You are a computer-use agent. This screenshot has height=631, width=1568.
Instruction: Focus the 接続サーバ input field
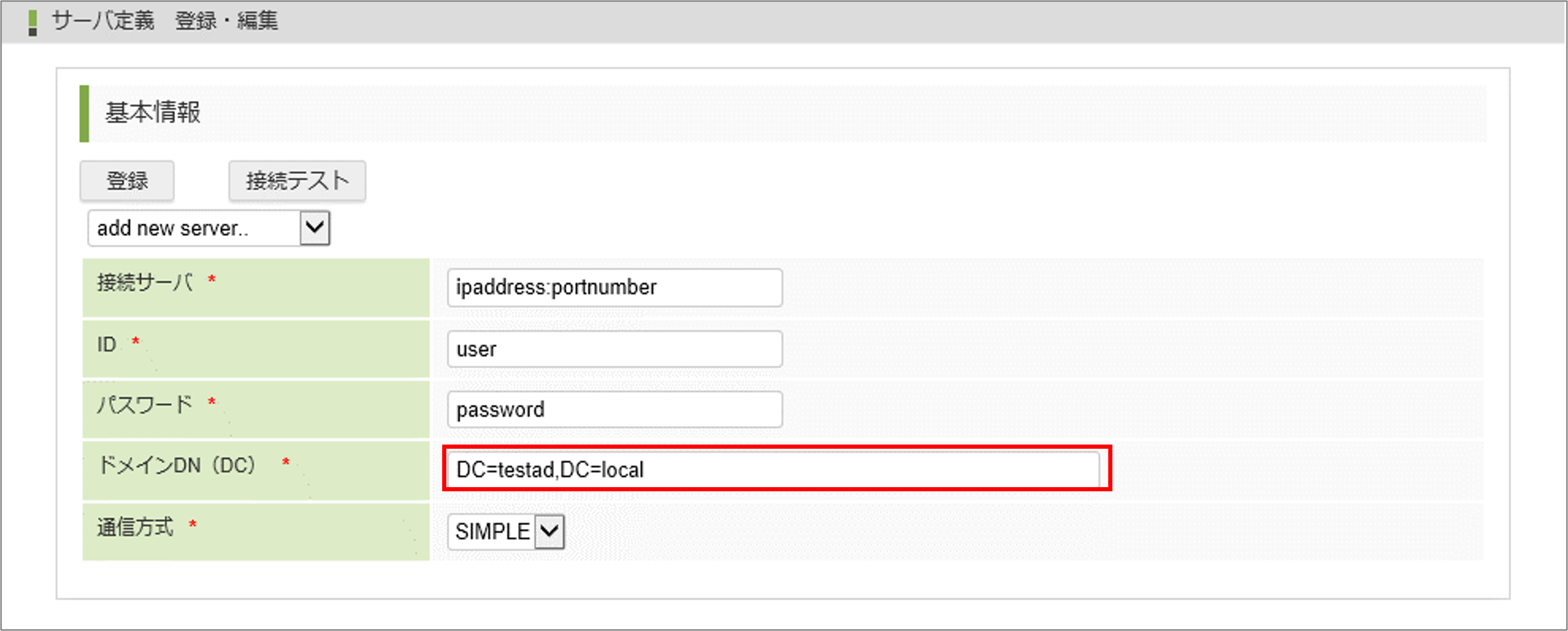pyautogui.click(x=614, y=287)
